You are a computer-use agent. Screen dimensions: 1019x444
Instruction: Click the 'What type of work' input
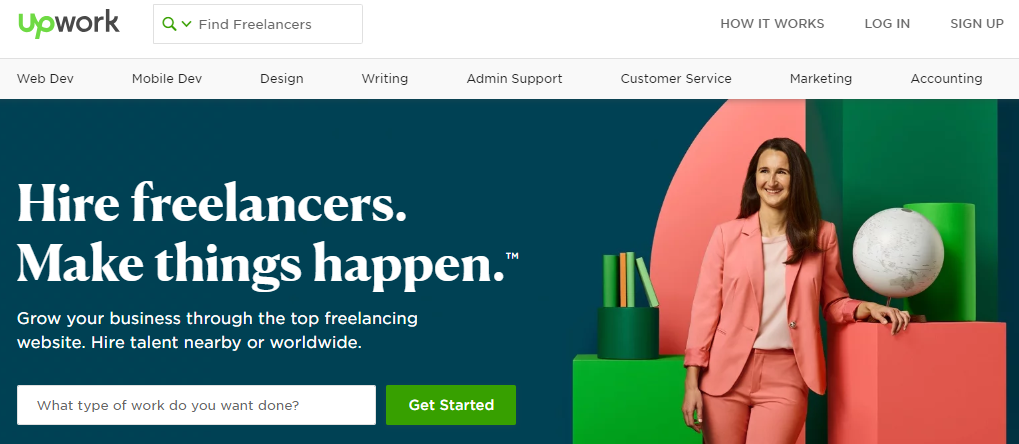pos(196,405)
